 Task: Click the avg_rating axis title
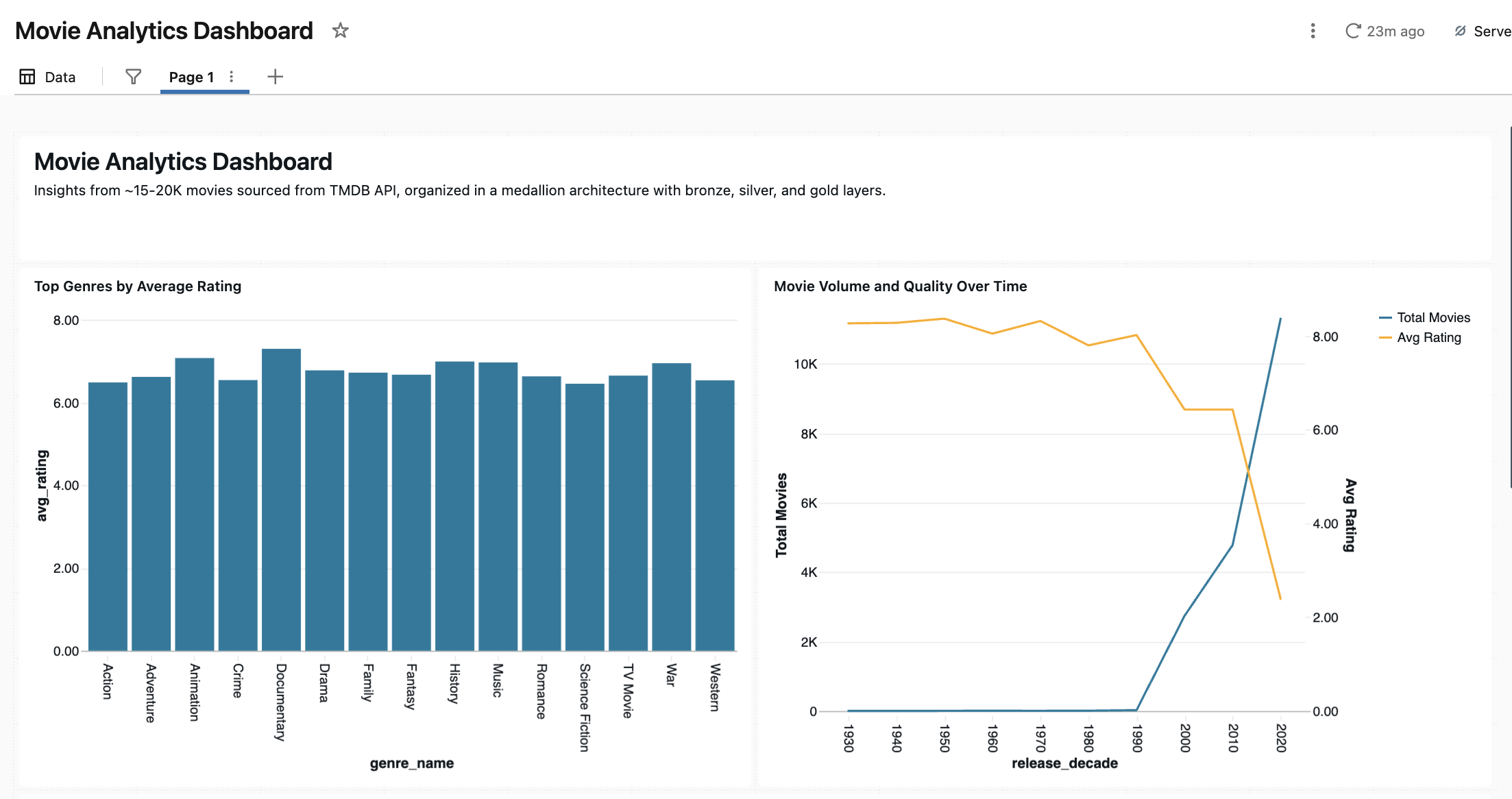[42, 485]
